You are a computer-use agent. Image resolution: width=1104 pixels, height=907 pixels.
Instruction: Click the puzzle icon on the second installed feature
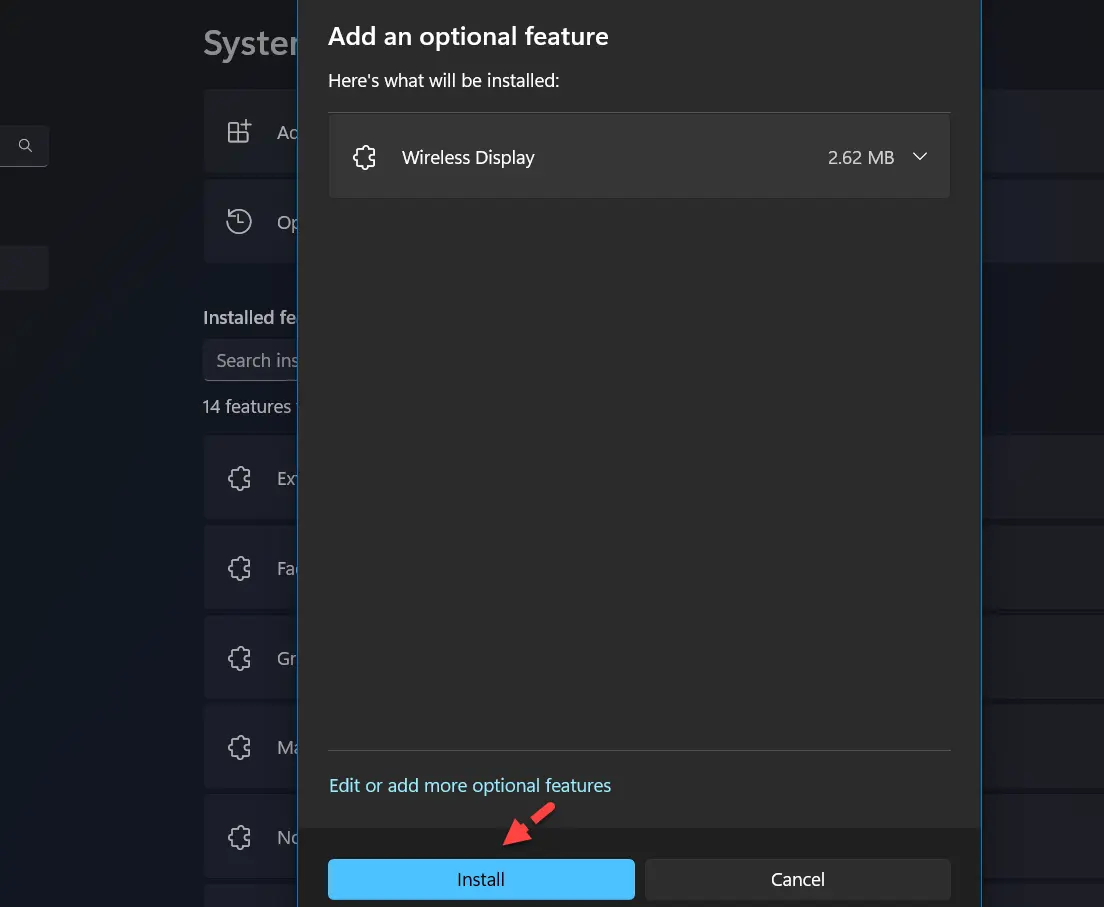(239, 568)
